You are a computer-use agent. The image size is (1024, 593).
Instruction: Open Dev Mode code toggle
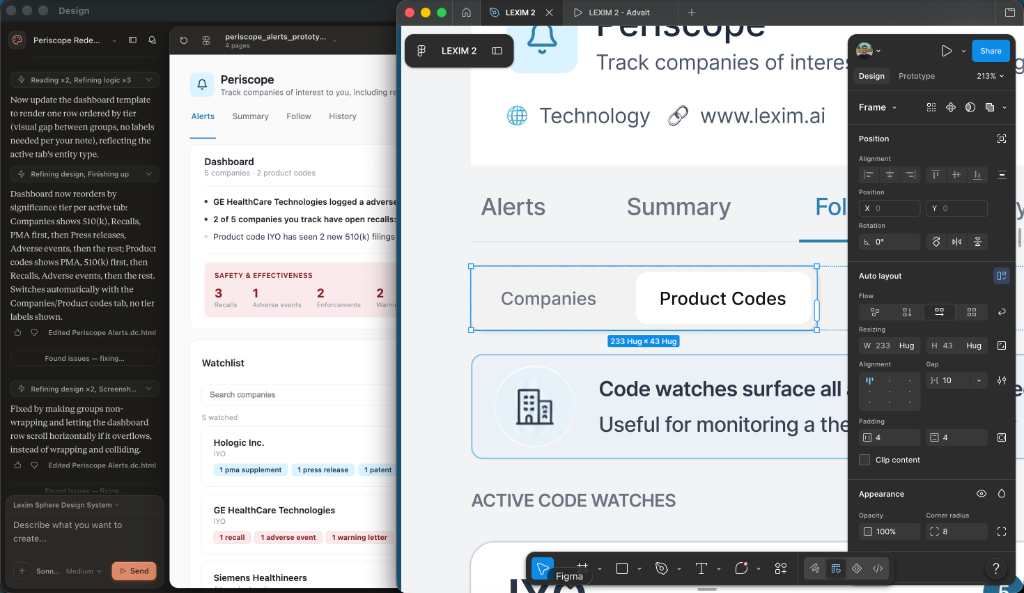click(878, 569)
